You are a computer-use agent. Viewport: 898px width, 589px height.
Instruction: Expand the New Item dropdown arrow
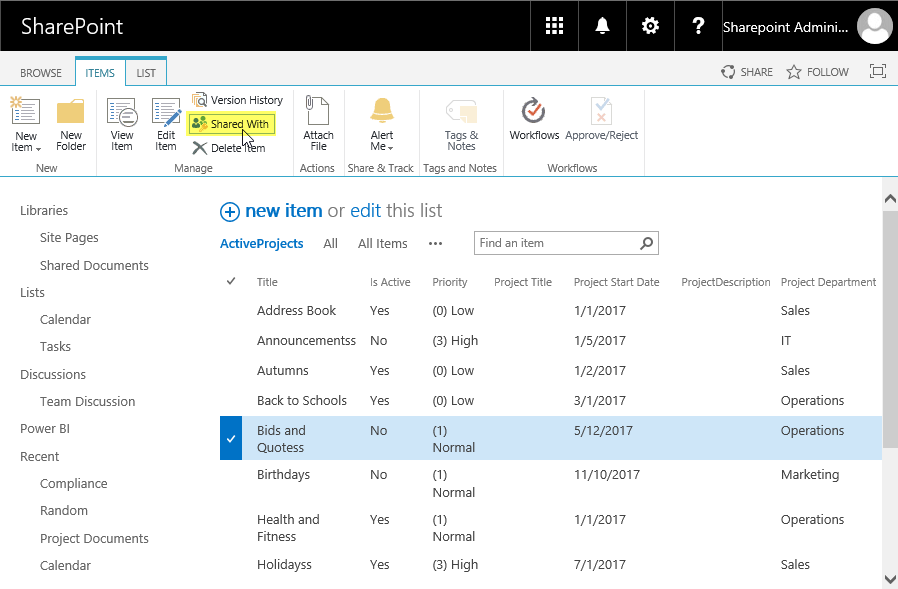(38, 149)
